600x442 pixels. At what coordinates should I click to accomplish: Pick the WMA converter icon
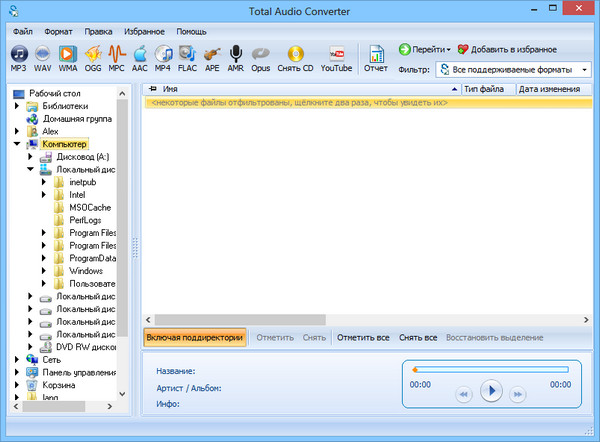[x=67, y=58]
